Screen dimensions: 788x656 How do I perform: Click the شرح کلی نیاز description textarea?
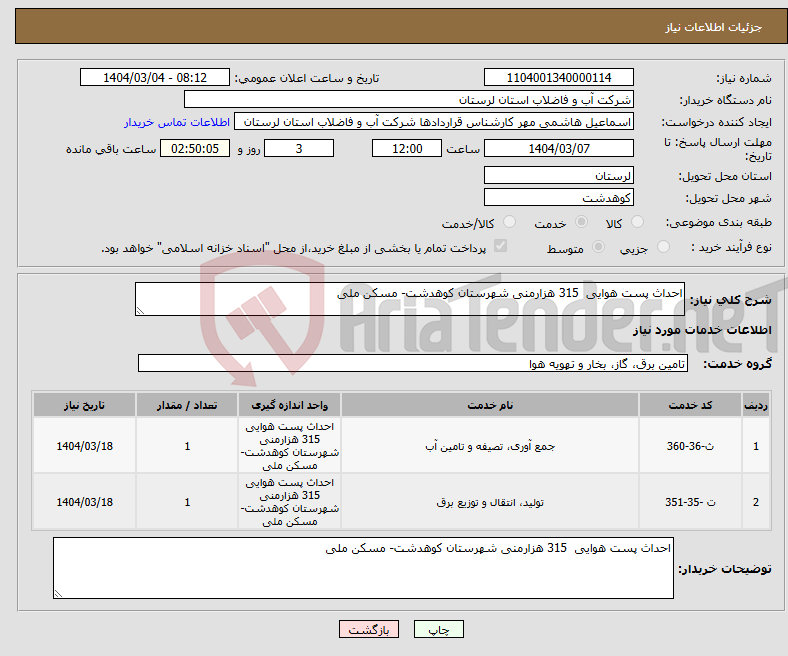pyautogui.click(x=410, y=299)
